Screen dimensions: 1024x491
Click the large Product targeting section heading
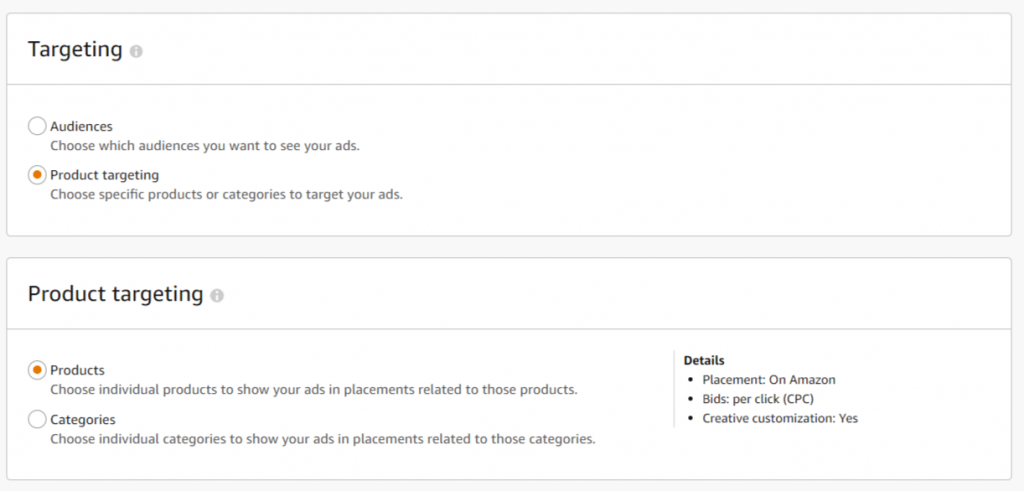click(x=115, y=294)
